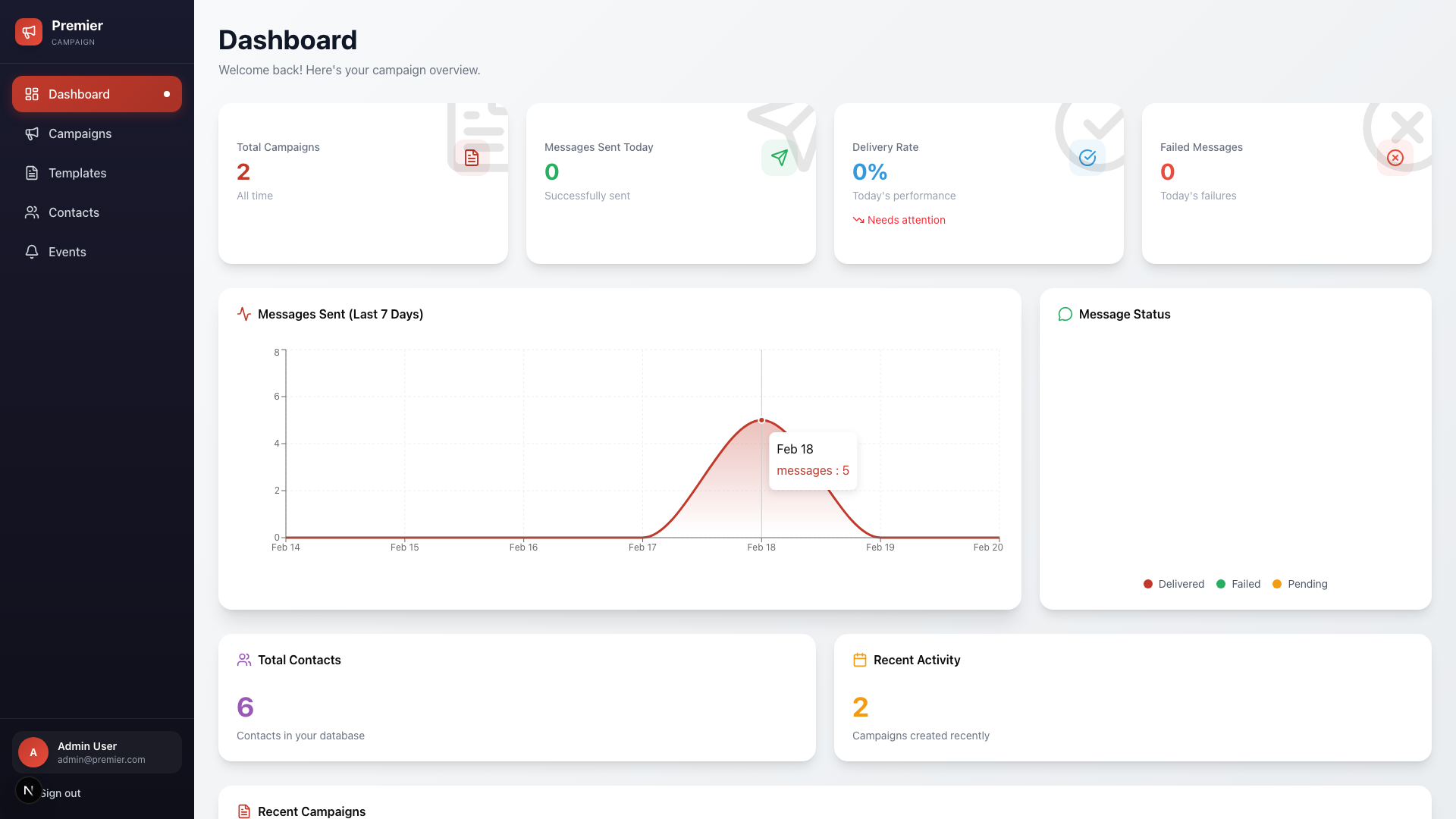The height and width of the screenshot is (819, 1456).
Task: Toggle the Failed series in Message Status legend
Action: point(1239,584)
